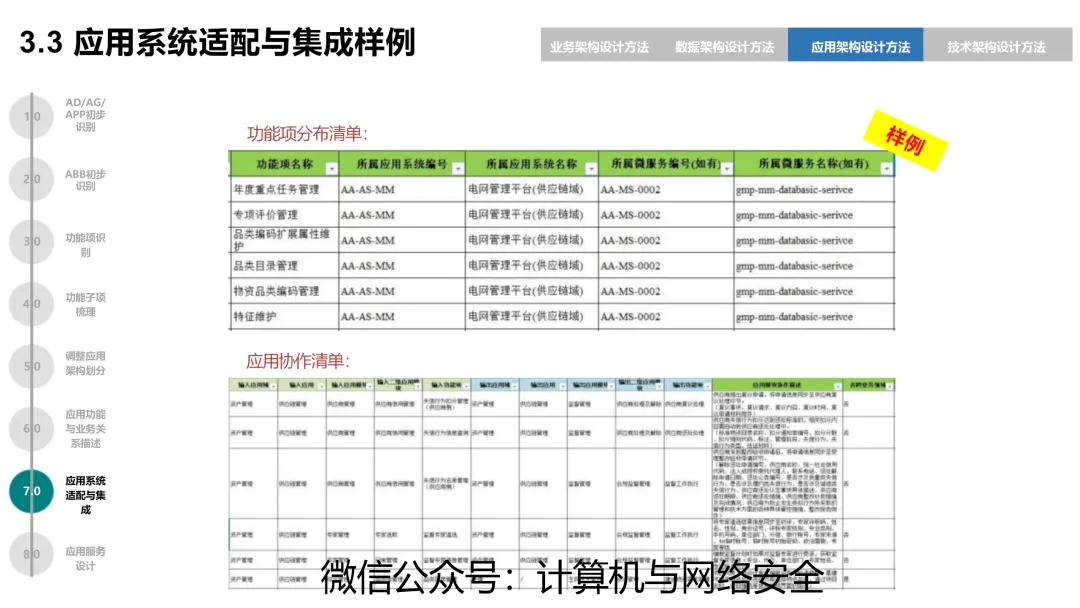Screen dimensions: 1080x608
Task: Open filter dropdown on 所属微服务名称(如有) column
Action: tap(886, 169)
